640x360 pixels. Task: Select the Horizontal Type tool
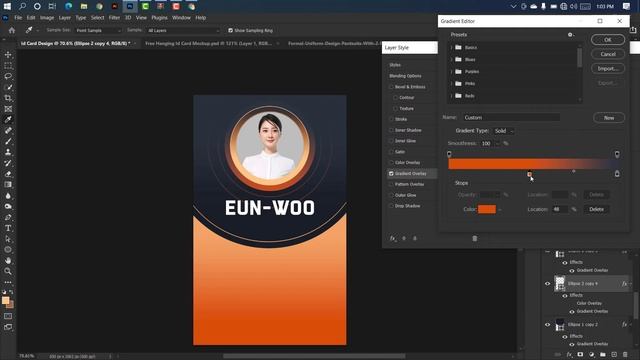point(8,228)
